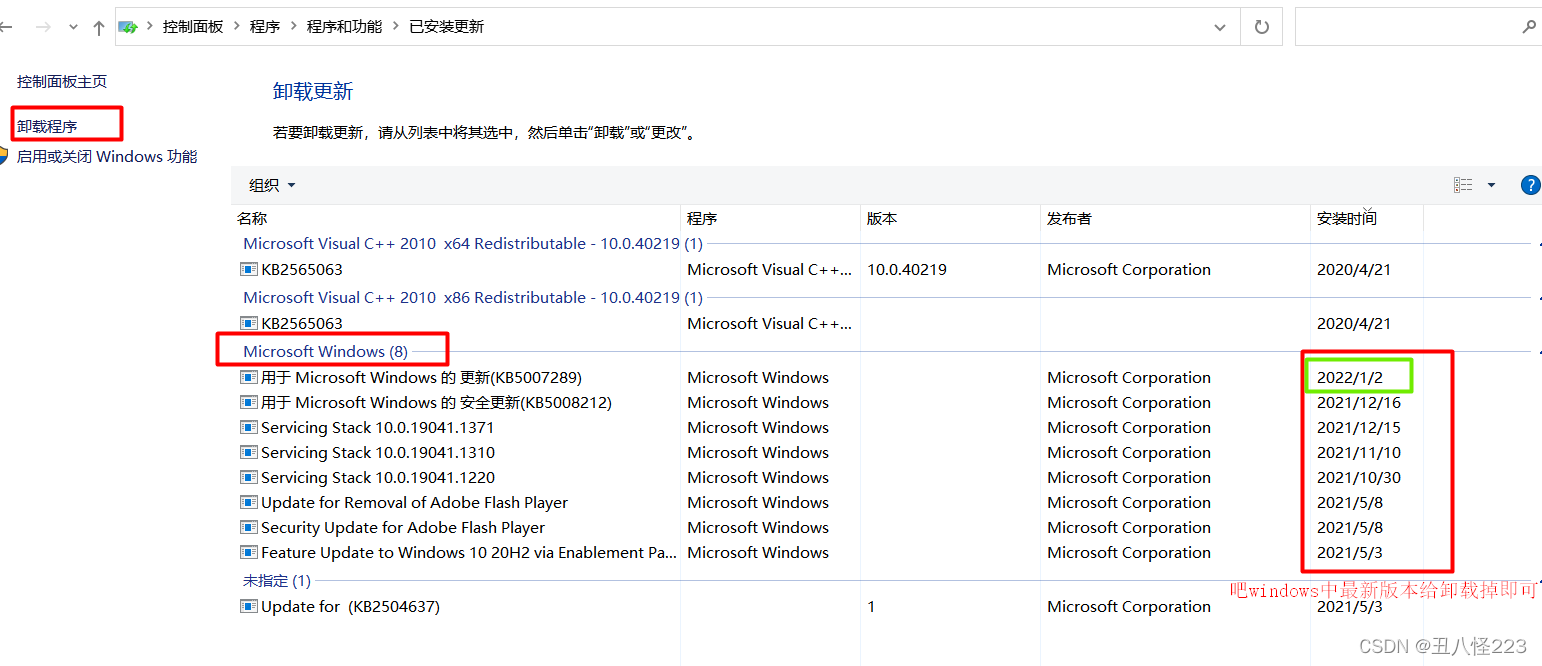This screenshot has height=666, width=1542.
Task: Click 已安装更新 breadcrumb segment
Action: [x=446, y=27]
